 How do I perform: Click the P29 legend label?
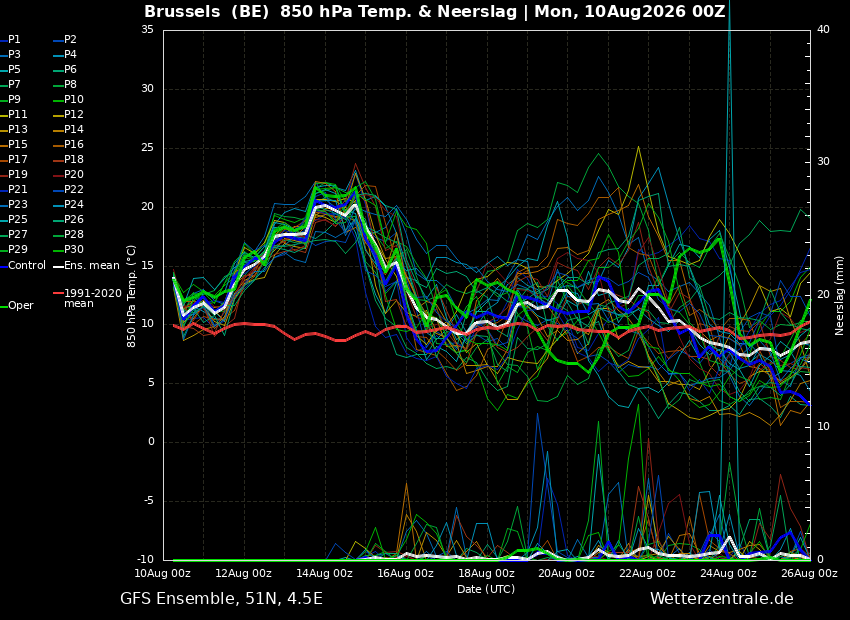click(17, 249)
